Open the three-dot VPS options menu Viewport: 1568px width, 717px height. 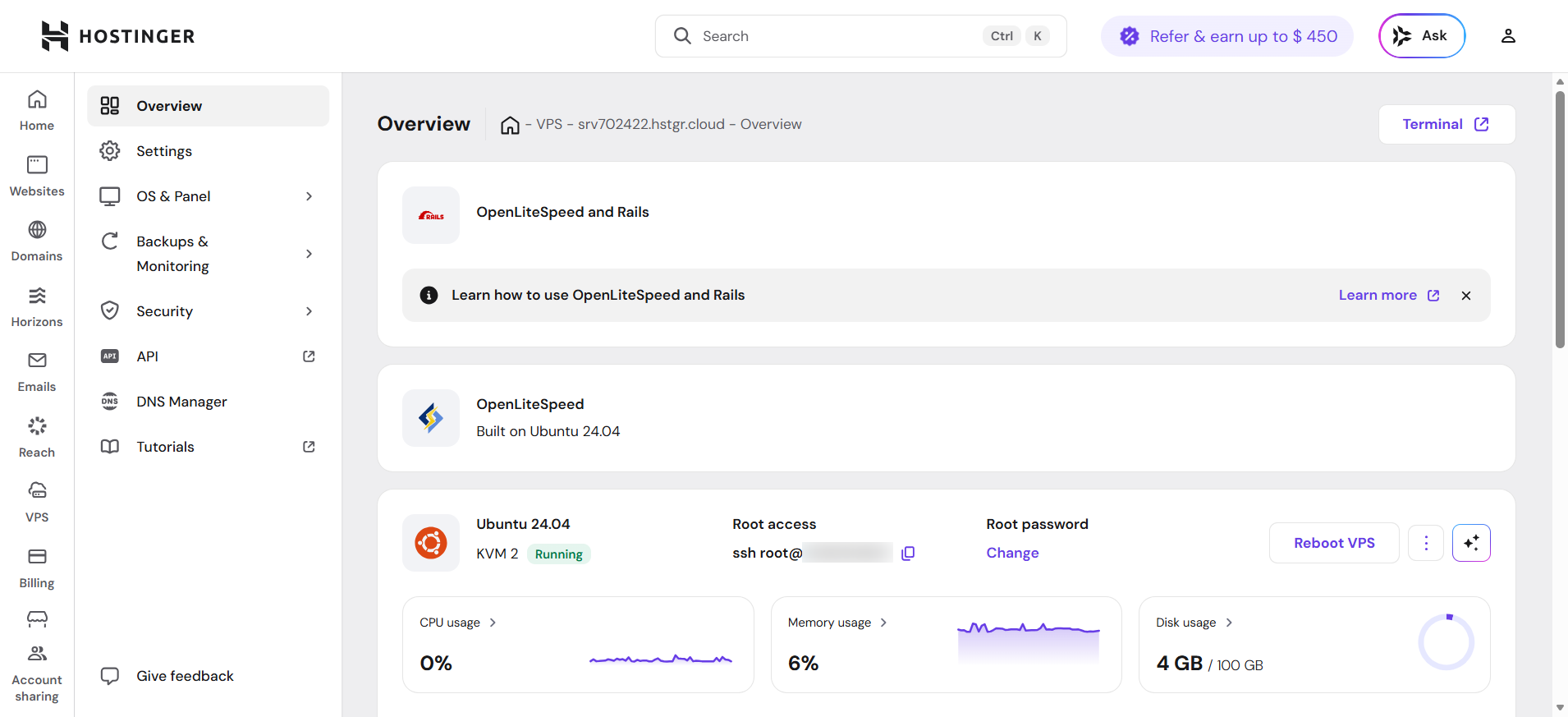[x=1426, y=543]
